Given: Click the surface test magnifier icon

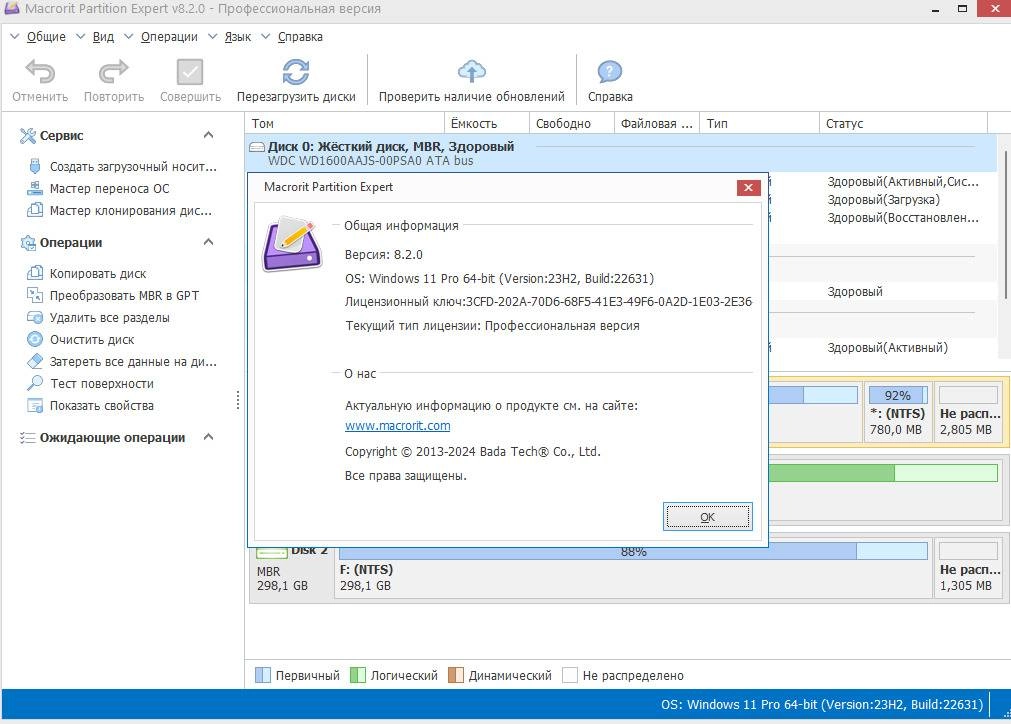Looking at the screenshot, I should tap(35, 383).
